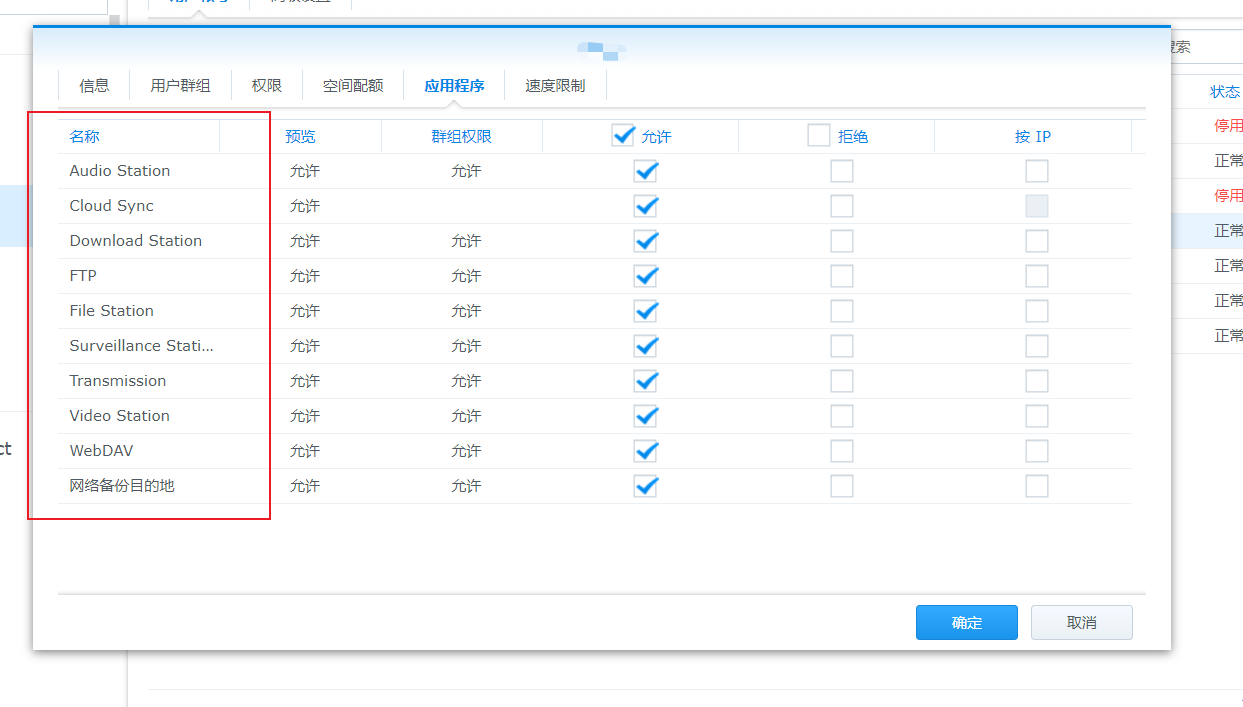
Task: Sort by the 名称 column header
Action: click(x=84, y=137)
